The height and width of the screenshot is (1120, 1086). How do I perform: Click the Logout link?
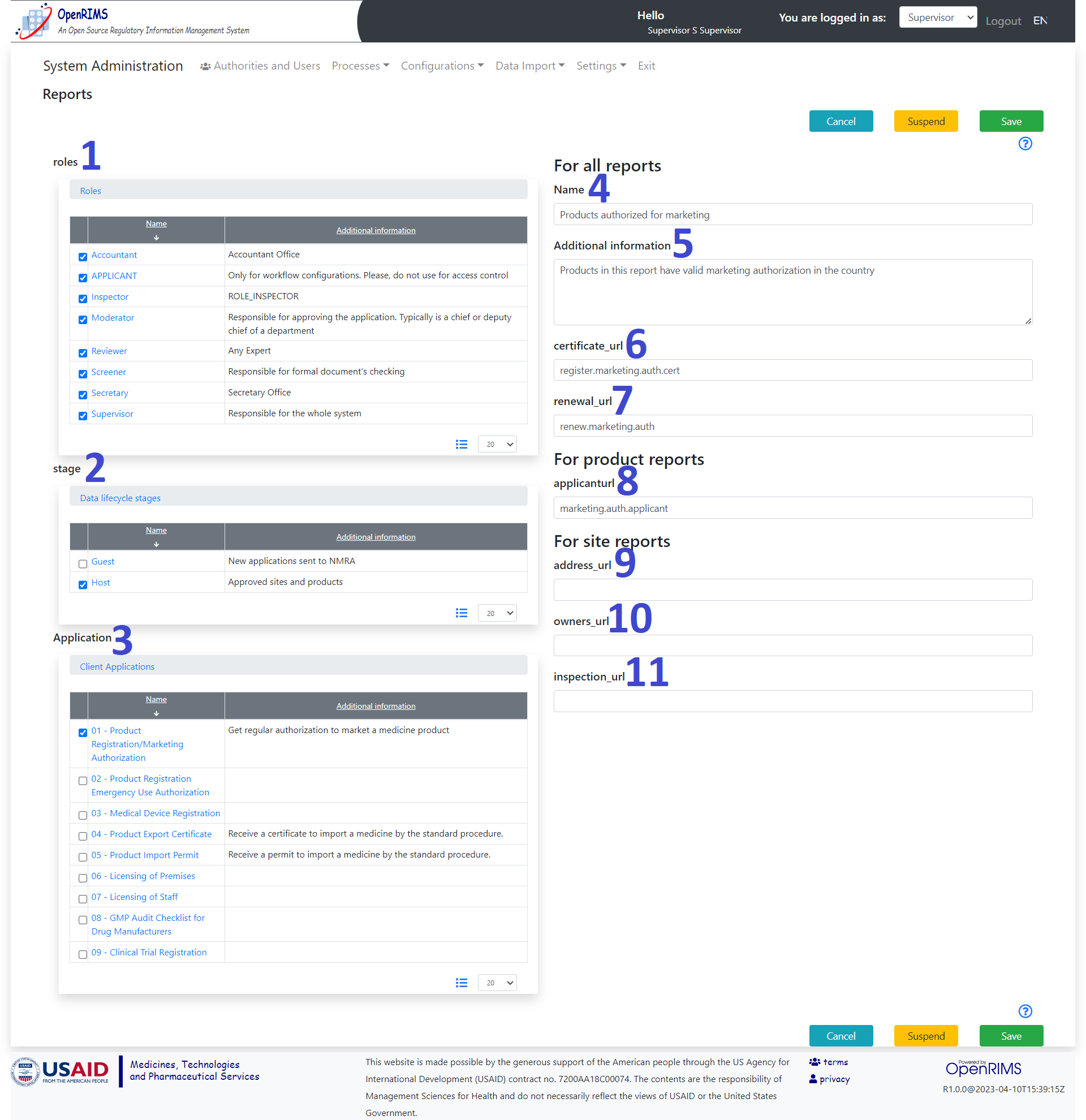[1003, 21]
